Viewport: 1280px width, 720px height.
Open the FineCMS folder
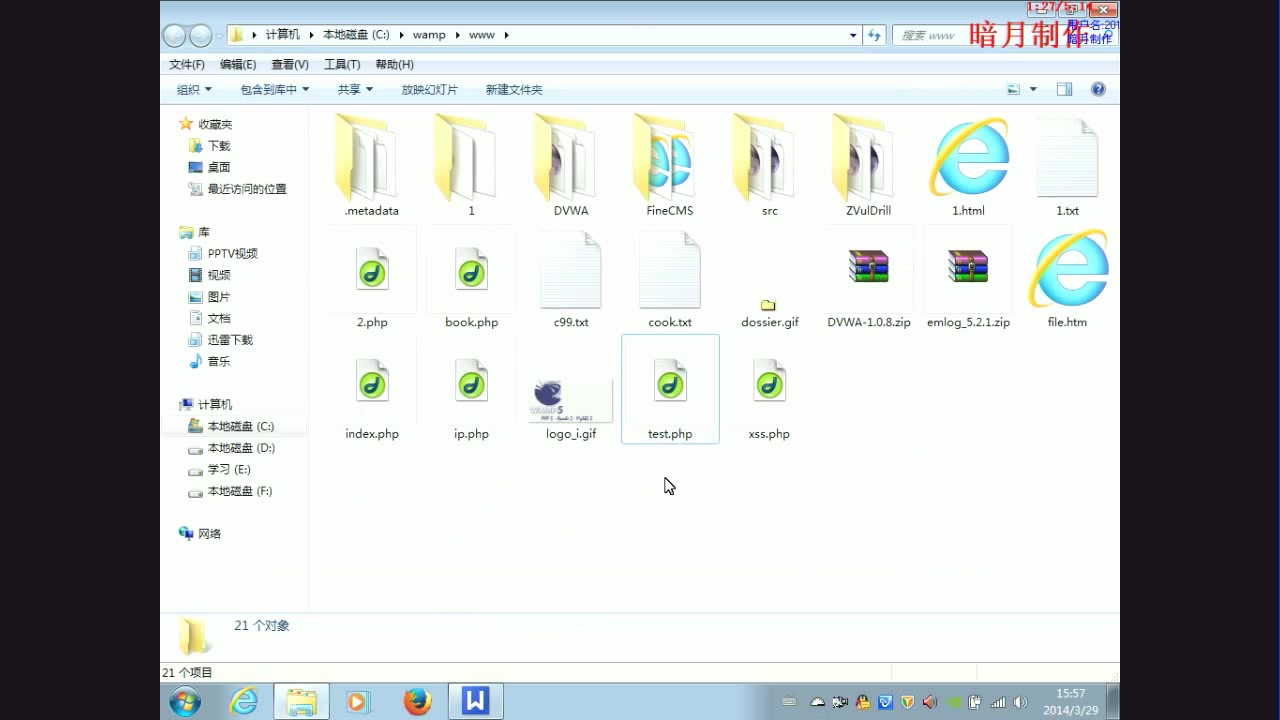pyautogui.click(x=669, y=165)
